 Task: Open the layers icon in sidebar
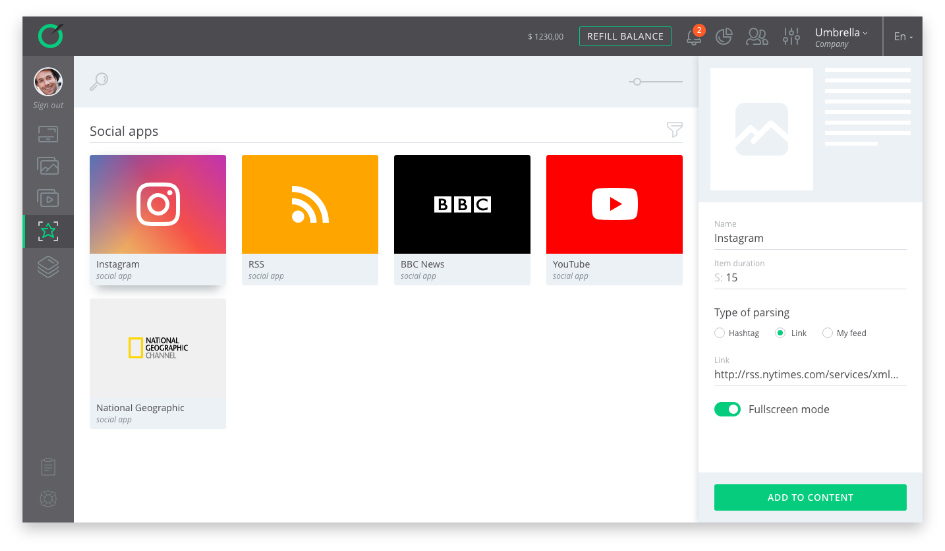click(x=48, y=266)
